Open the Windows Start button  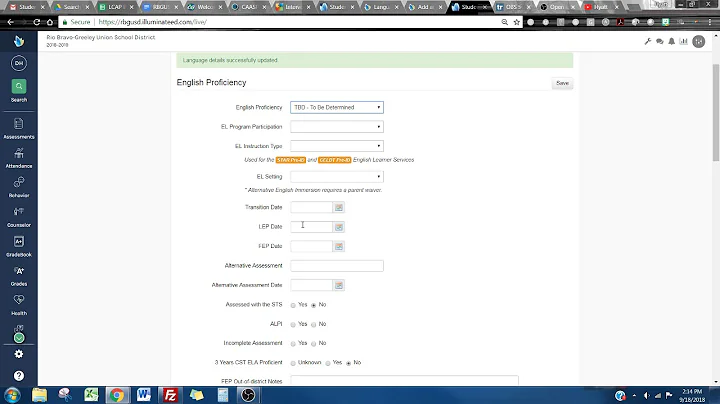point(12,395)
